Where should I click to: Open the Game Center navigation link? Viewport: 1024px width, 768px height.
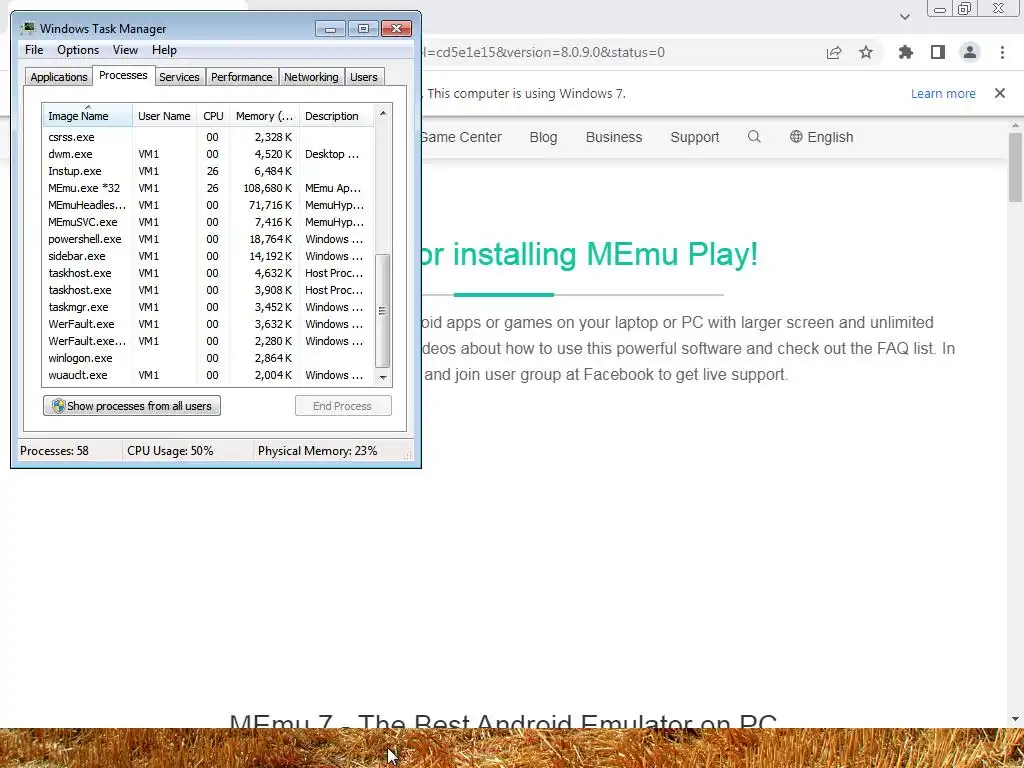461,137
